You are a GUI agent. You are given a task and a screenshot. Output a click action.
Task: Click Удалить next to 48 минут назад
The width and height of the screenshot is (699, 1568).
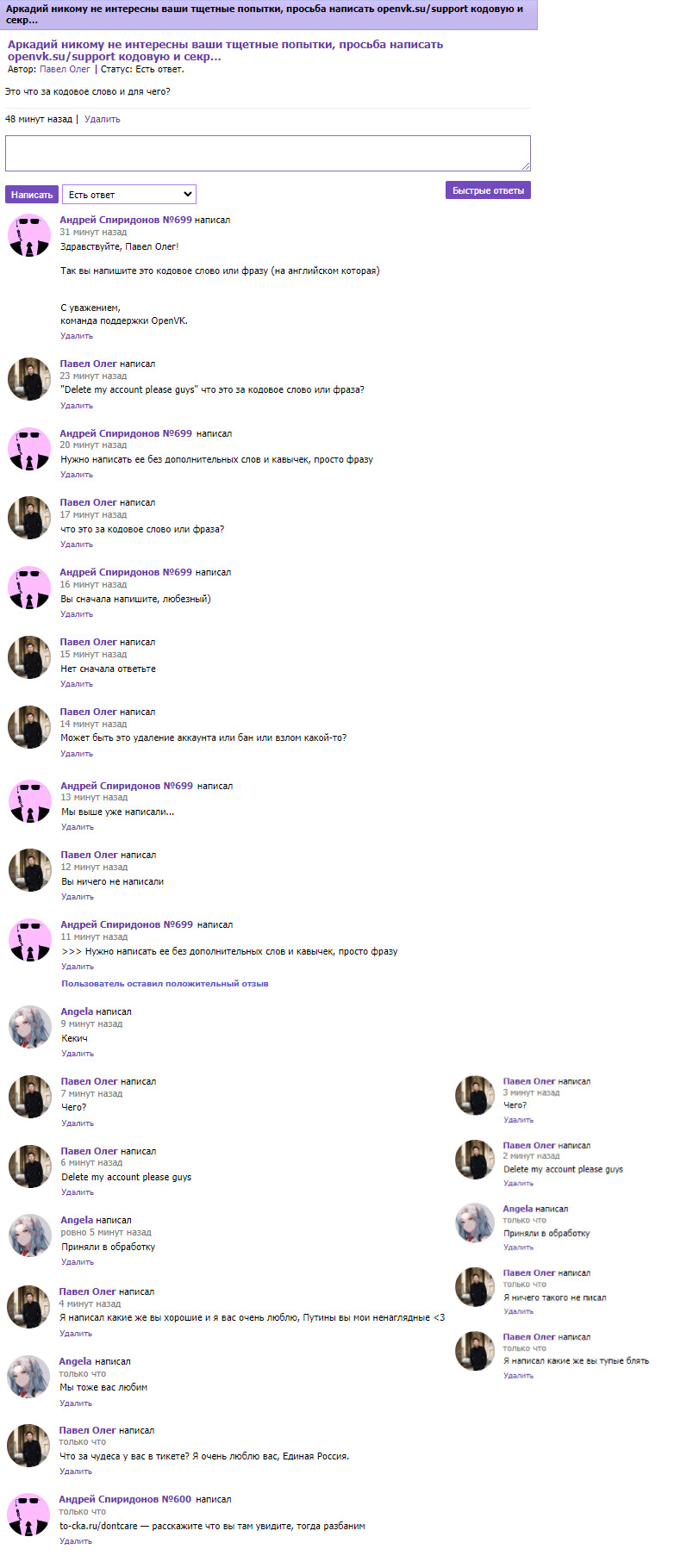(103, 120)
